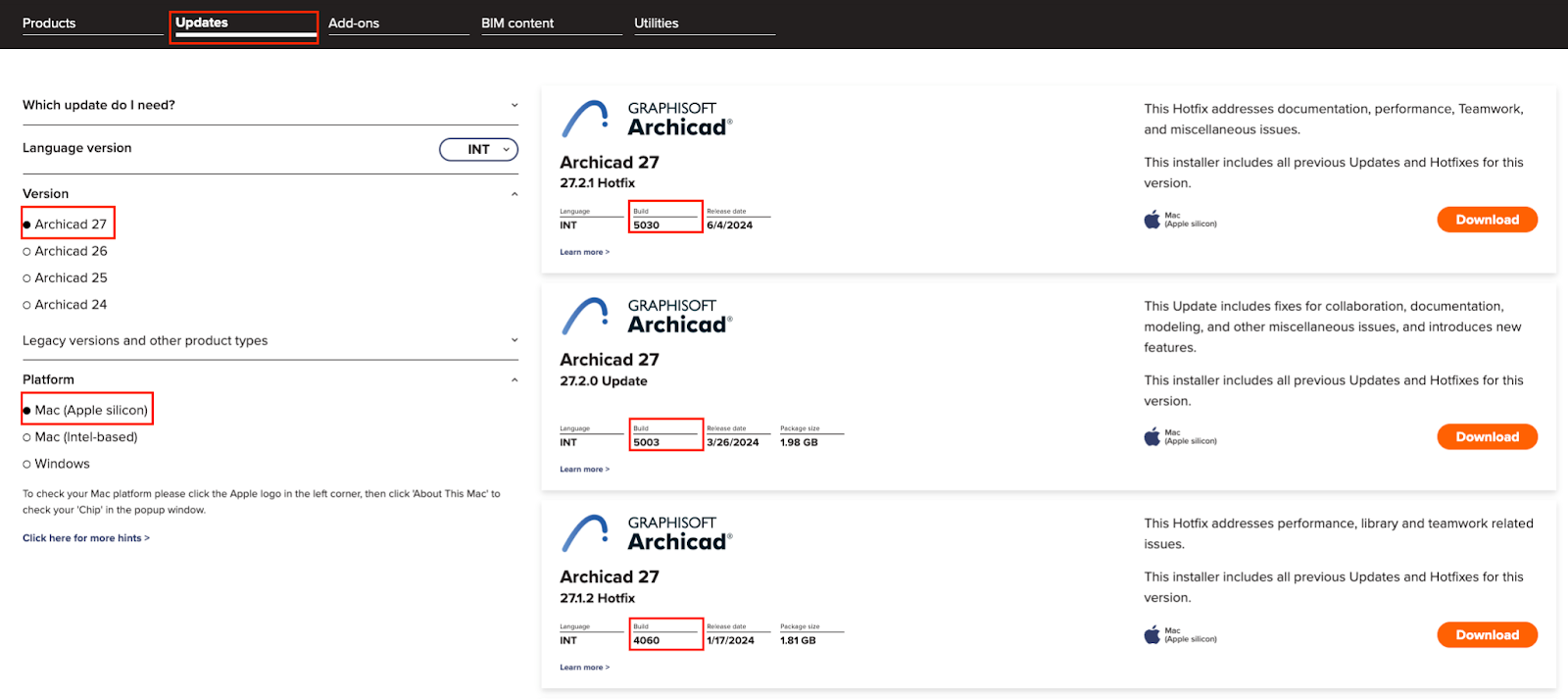
Task: Choose Windows platform option
Action: tap(56, 464)
